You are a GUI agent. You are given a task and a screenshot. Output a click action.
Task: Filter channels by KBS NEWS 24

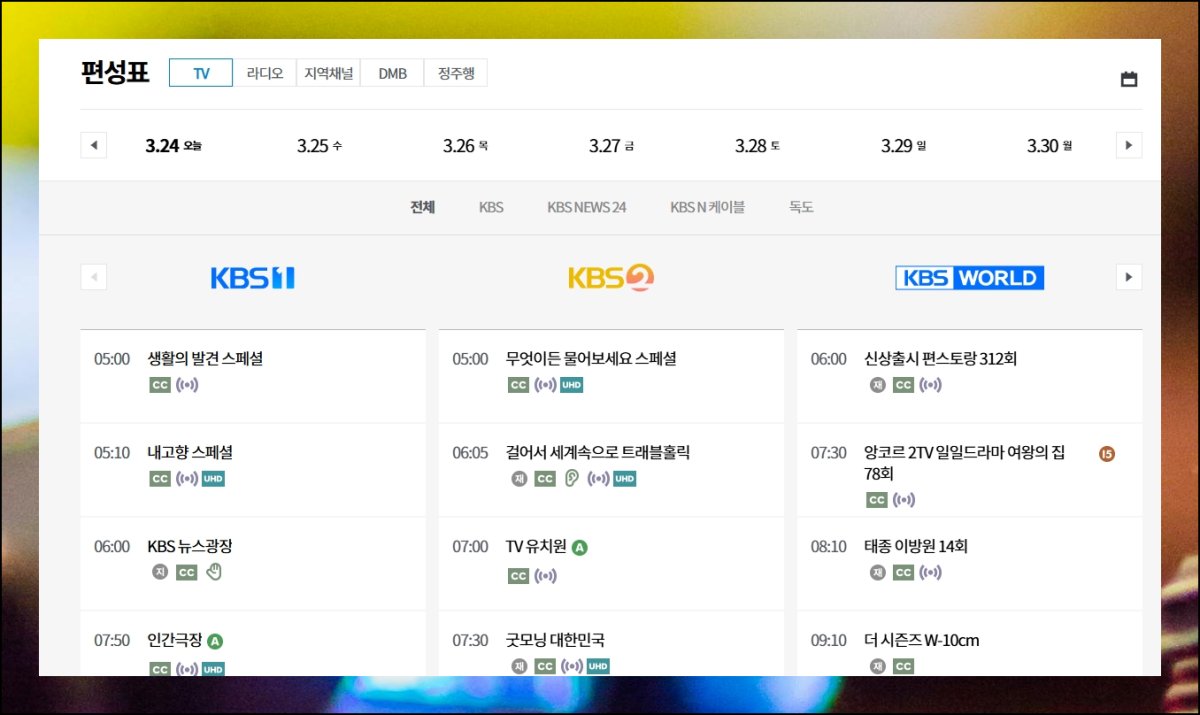587,208
